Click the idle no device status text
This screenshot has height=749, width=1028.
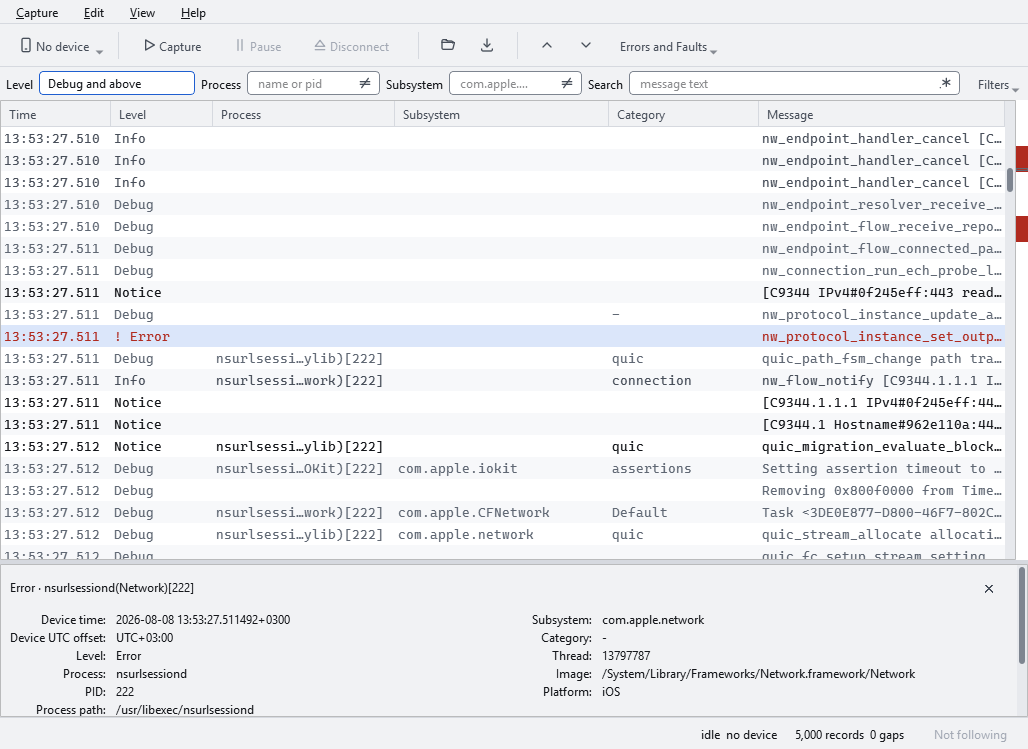[x=739, y=735]
